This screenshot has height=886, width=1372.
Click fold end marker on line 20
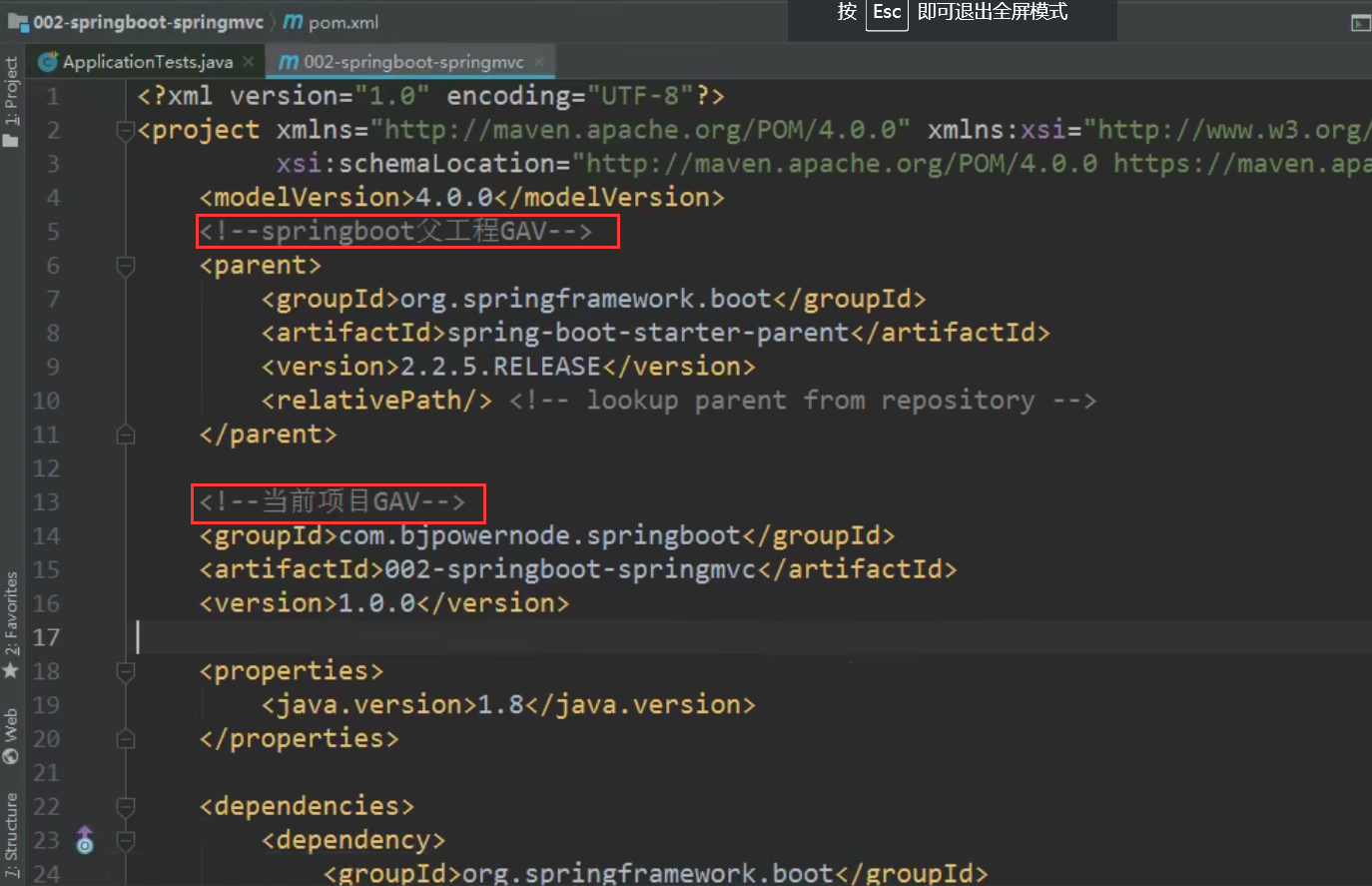point(126,739)
